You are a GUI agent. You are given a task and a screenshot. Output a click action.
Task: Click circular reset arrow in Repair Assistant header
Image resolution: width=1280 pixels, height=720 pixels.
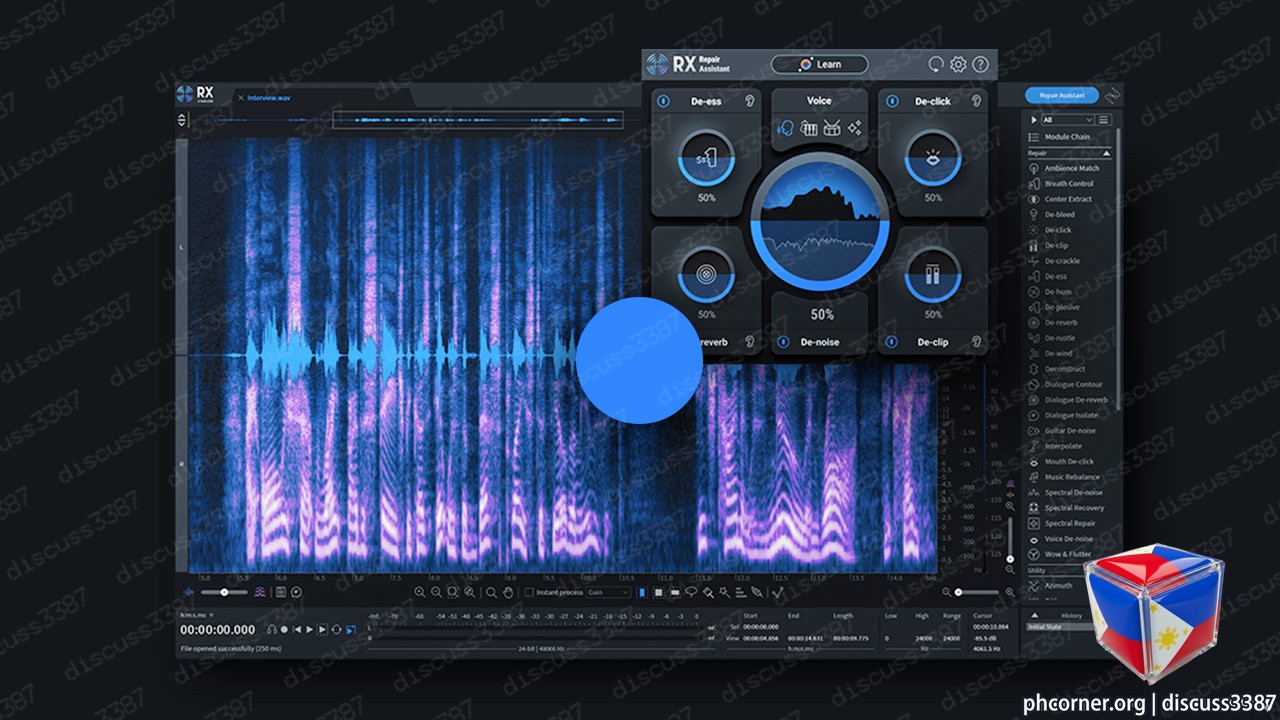pos(936,64)
